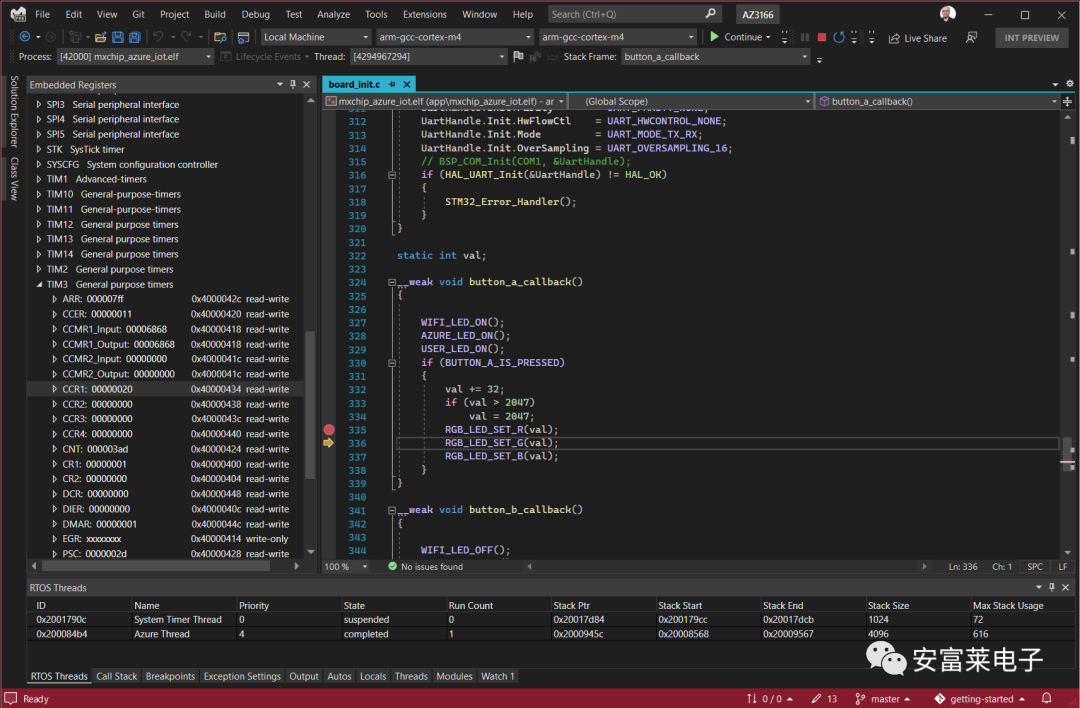1080x708 pixels.
Task: Open the Process selection dropdown
Action: 135,56
